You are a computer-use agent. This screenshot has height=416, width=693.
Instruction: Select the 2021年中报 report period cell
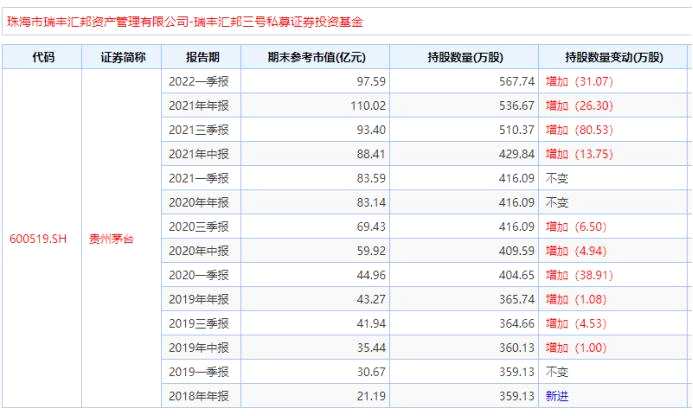coord(202,154)
